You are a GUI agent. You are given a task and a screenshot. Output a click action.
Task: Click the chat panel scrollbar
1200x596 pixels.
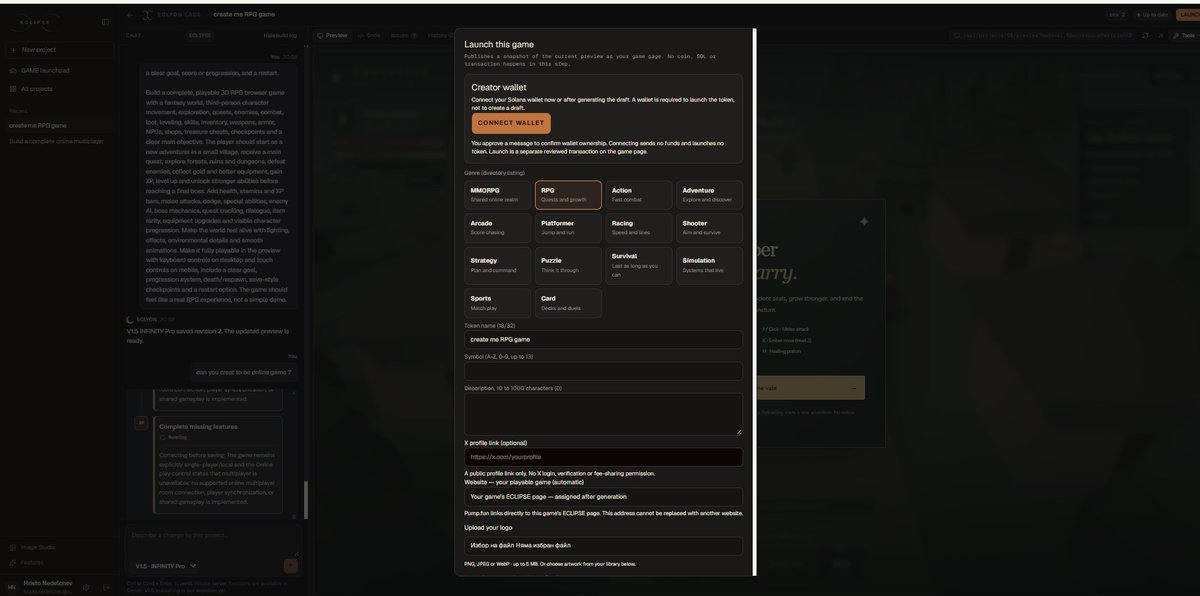click(306, 499)
